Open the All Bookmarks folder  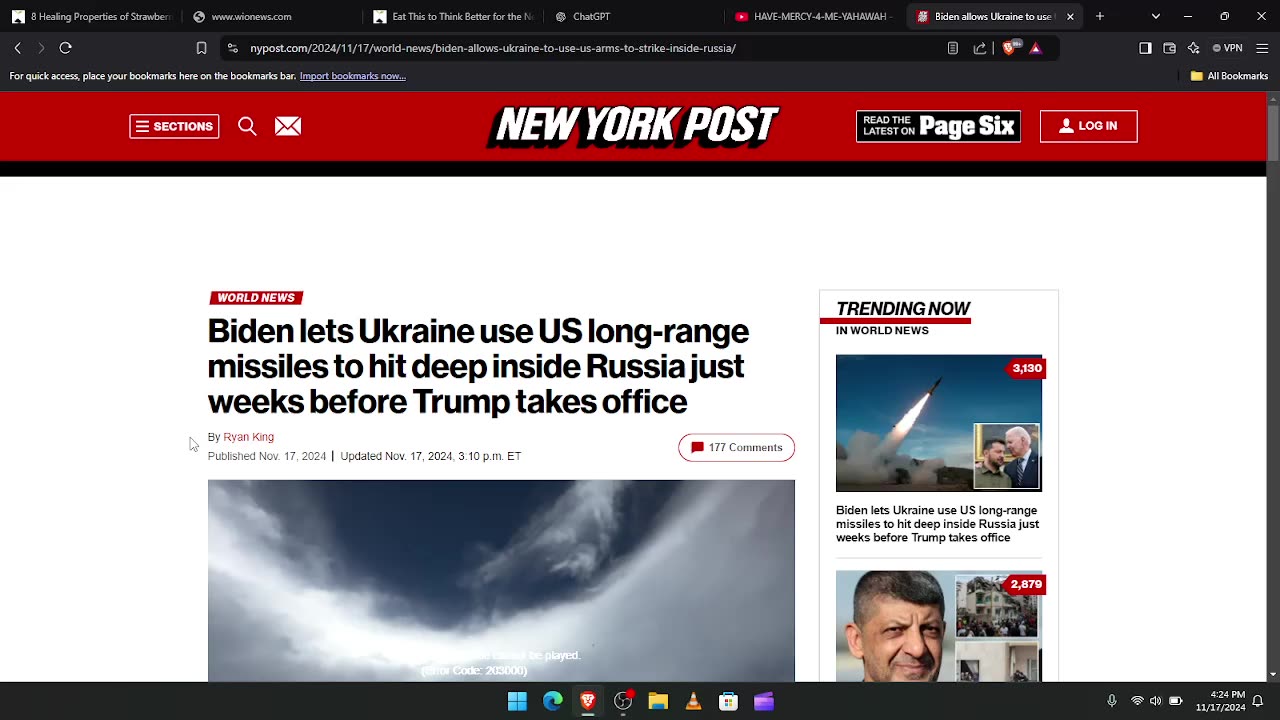pos(1229,76)
